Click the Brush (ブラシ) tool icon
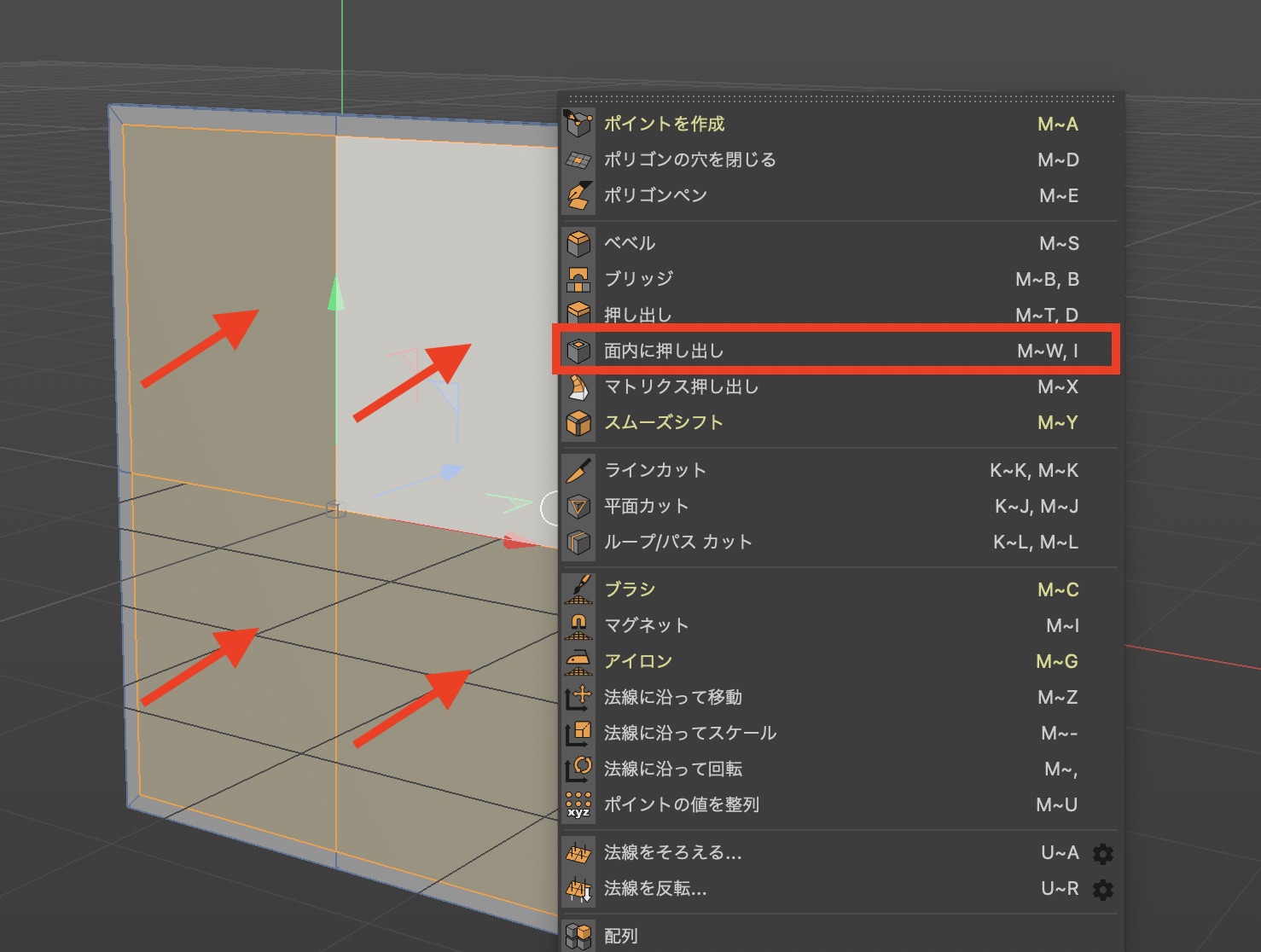 578,589
